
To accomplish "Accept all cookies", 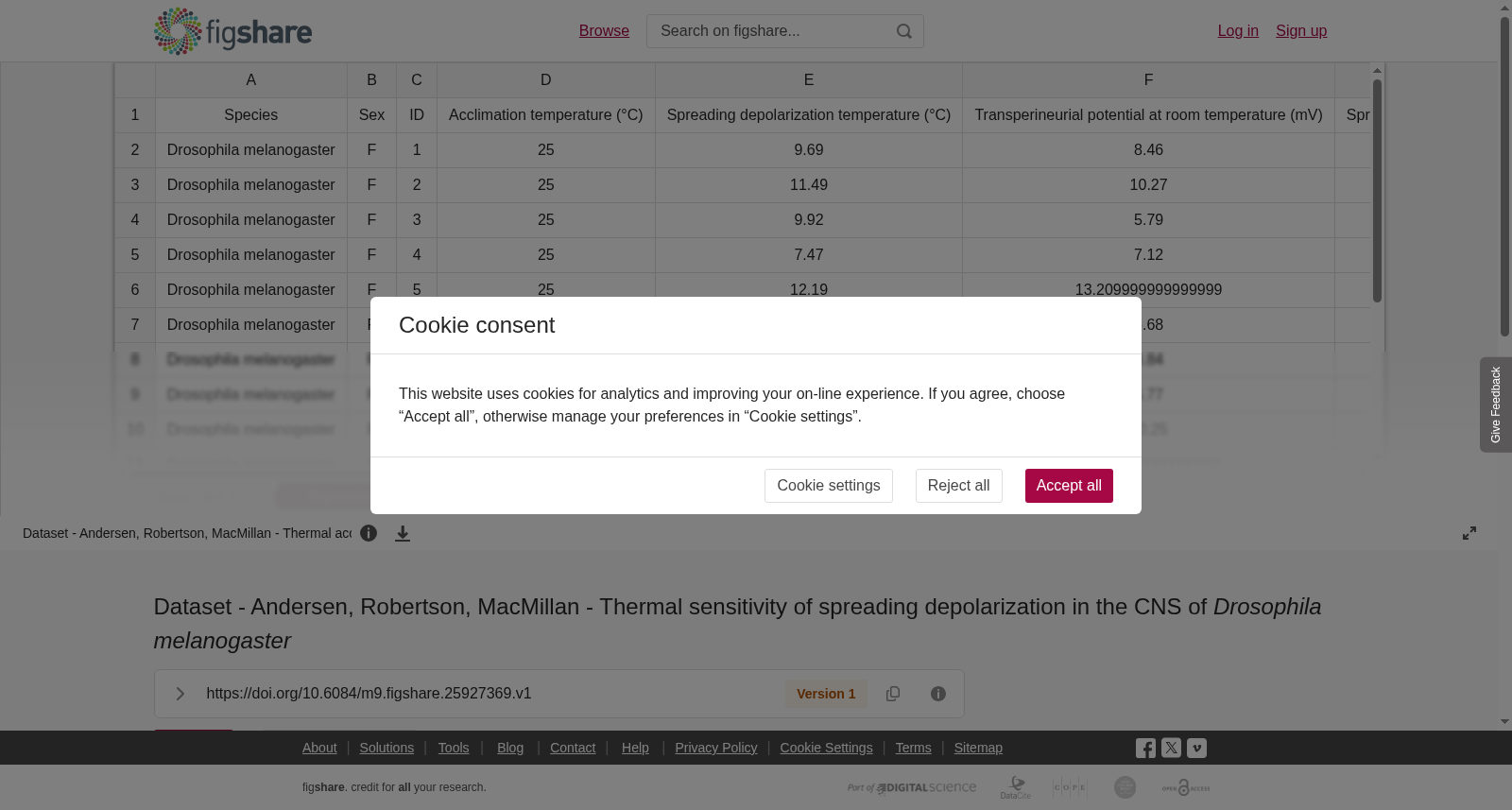I will (x=1069, y=486).
